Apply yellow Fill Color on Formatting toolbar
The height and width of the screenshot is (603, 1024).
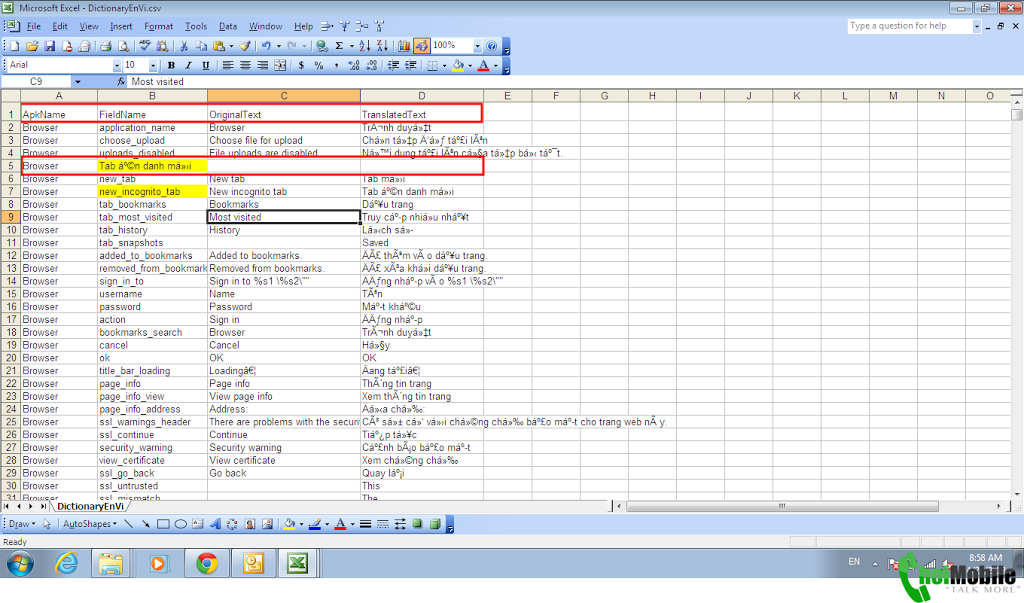458,65
